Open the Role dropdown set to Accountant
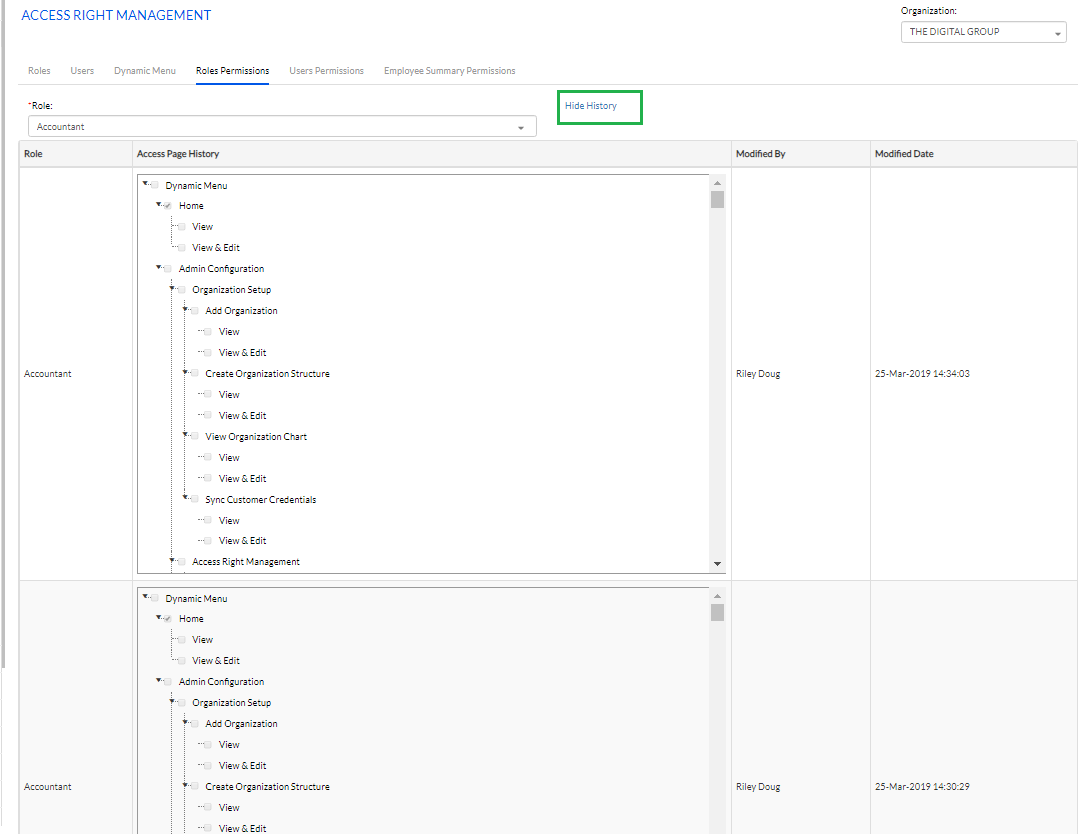 (282, 127)
